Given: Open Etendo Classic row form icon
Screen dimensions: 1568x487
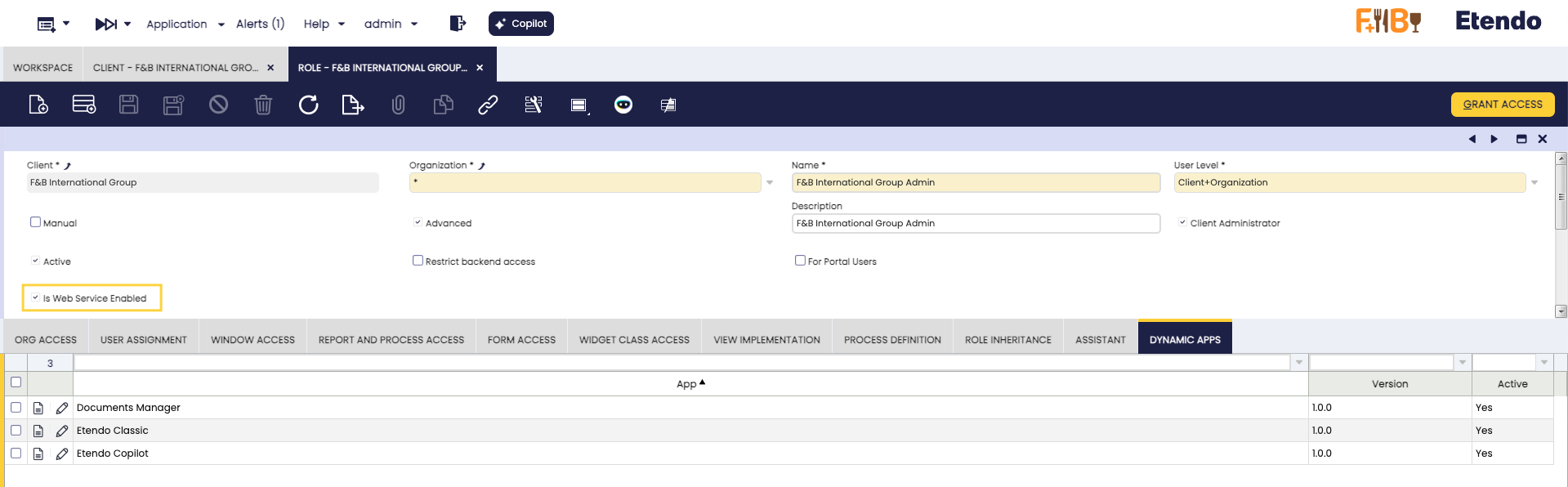Looking at the screenshot, I should coord(38,431).
